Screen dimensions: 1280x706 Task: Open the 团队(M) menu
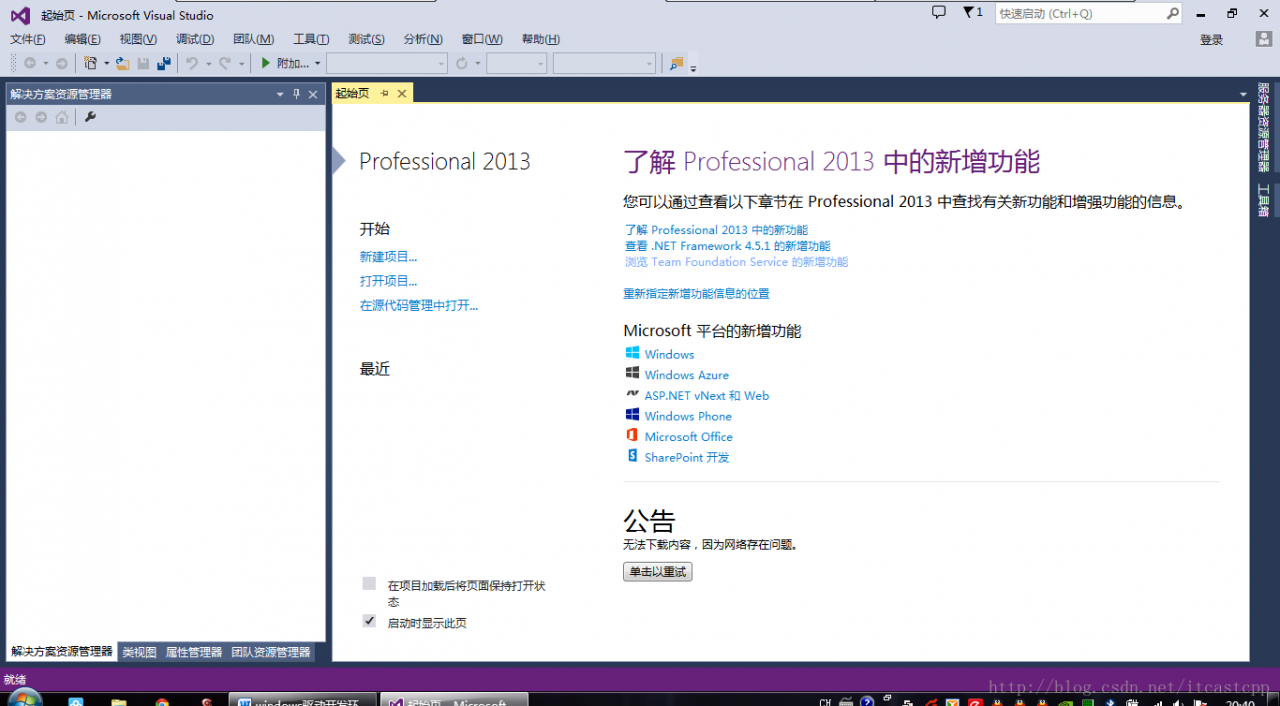[x=253, y=39]
